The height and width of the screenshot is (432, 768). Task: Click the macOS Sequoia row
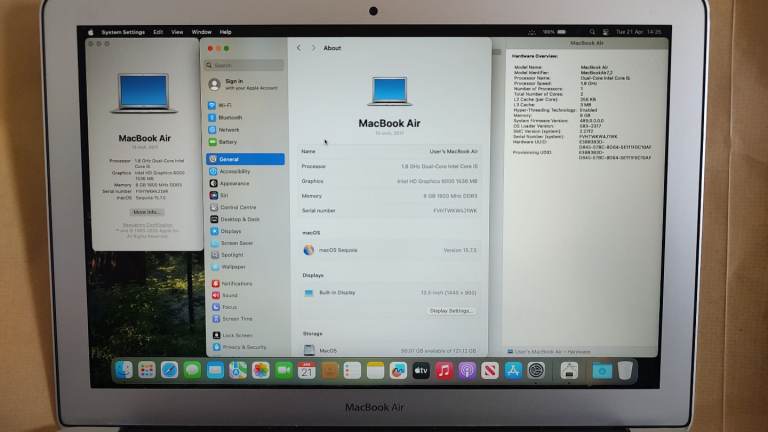coord(389,250)
